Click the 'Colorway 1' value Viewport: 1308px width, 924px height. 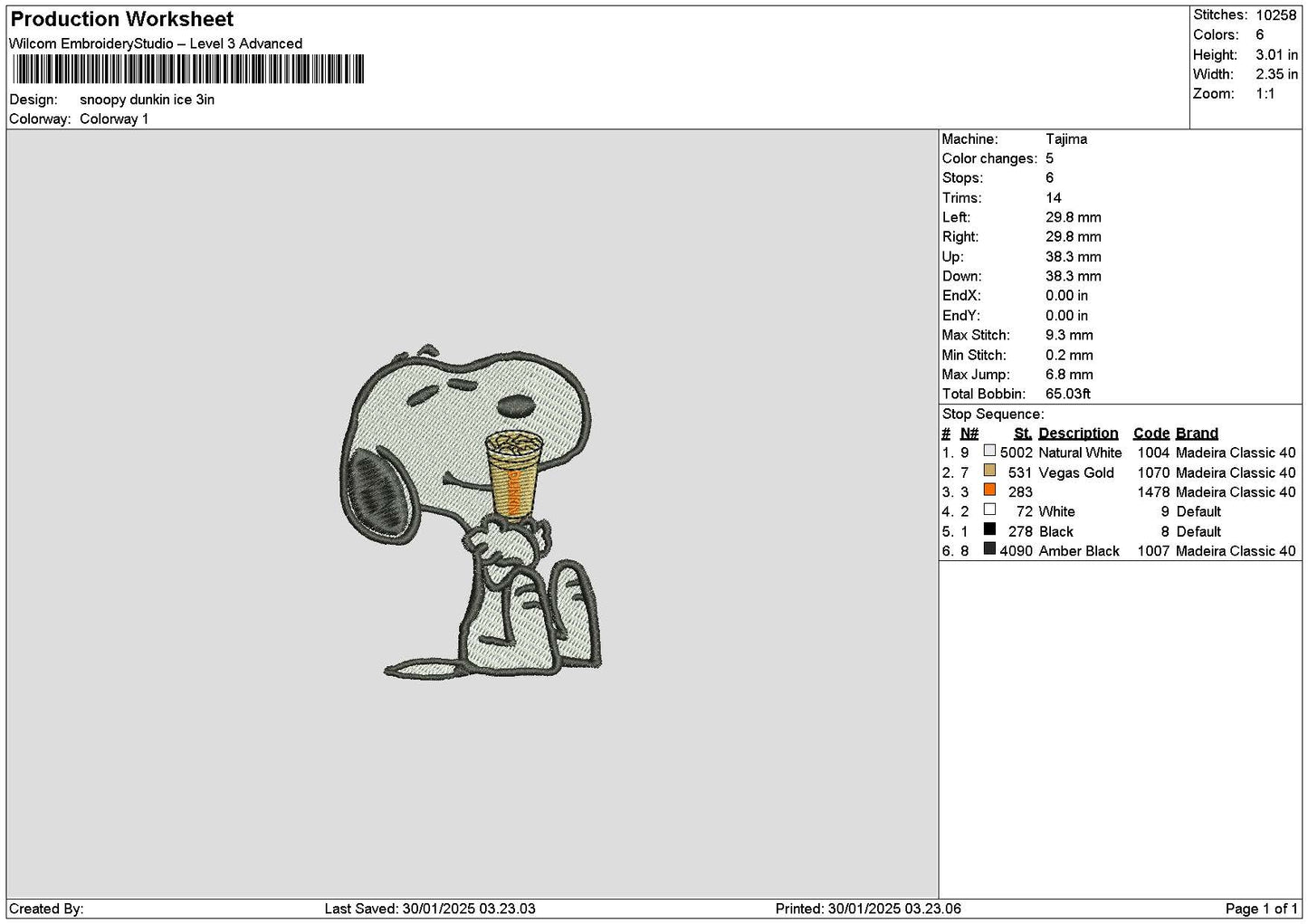[114, 119]
